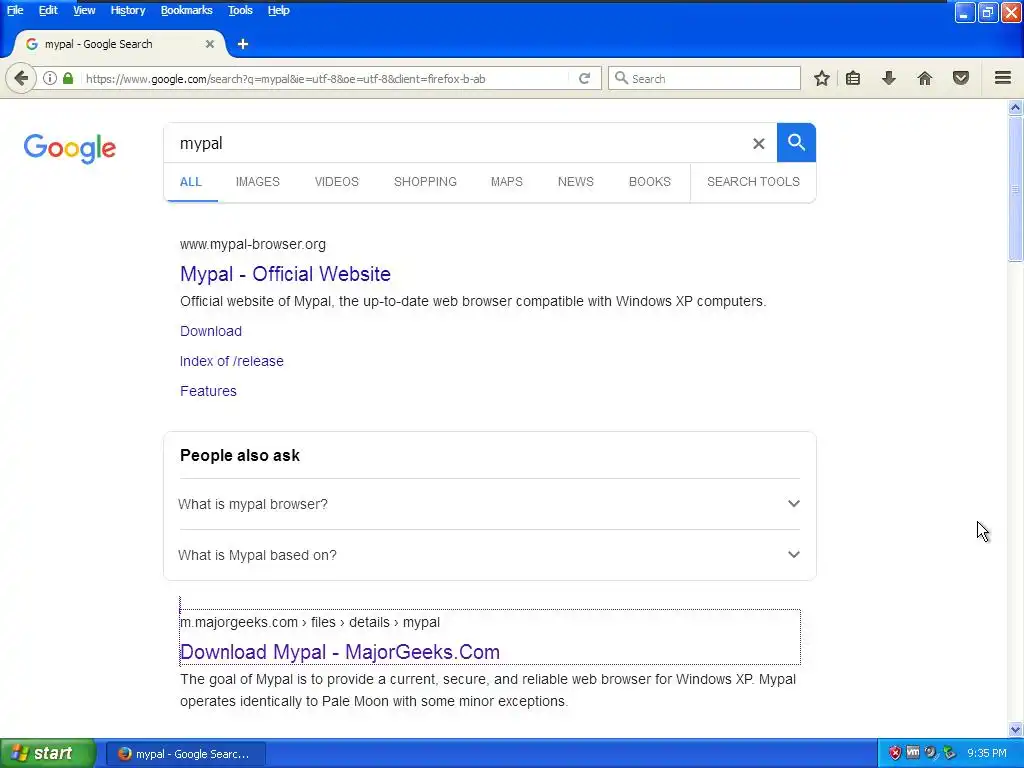This screenshot has height=768, width=1024.
Task: Open a new tab with the plus icon
Action: pyautogui.click(x=243, y=44)
